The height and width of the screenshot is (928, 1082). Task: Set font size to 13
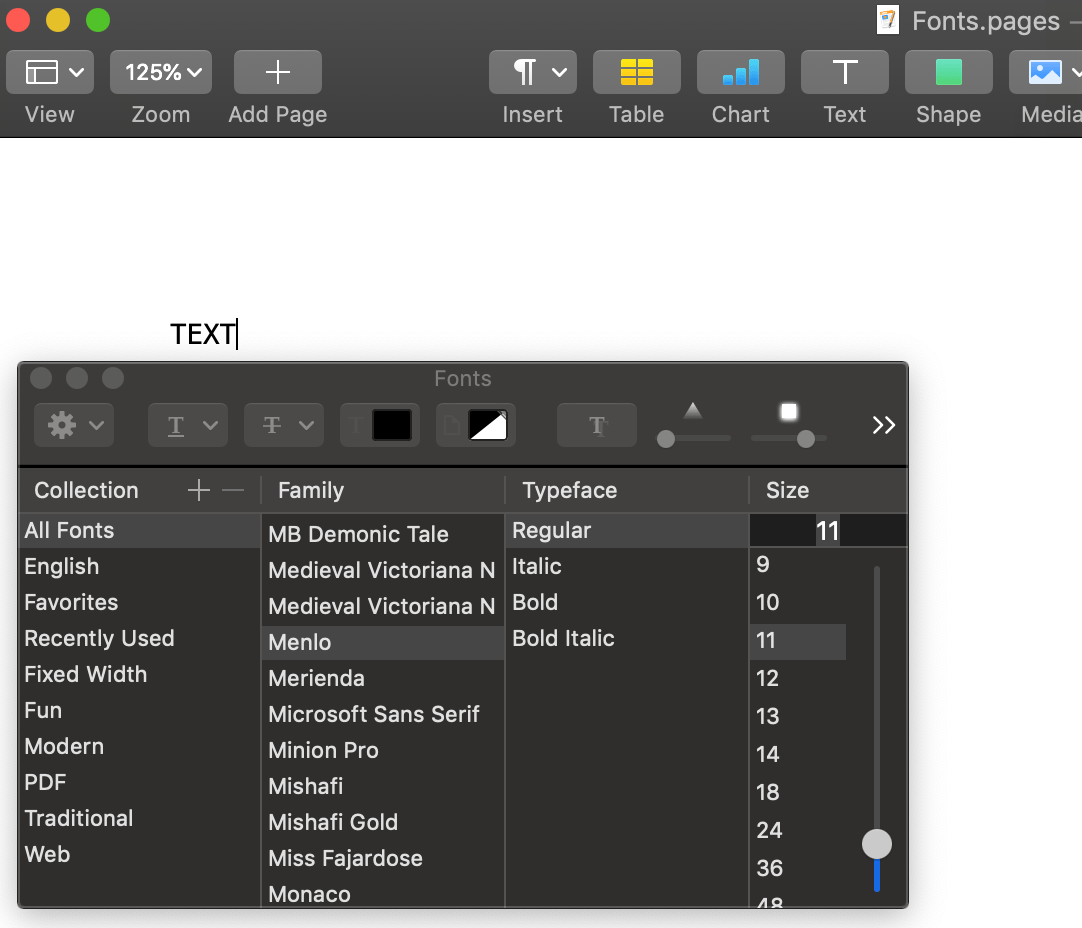tap(798, 716)
